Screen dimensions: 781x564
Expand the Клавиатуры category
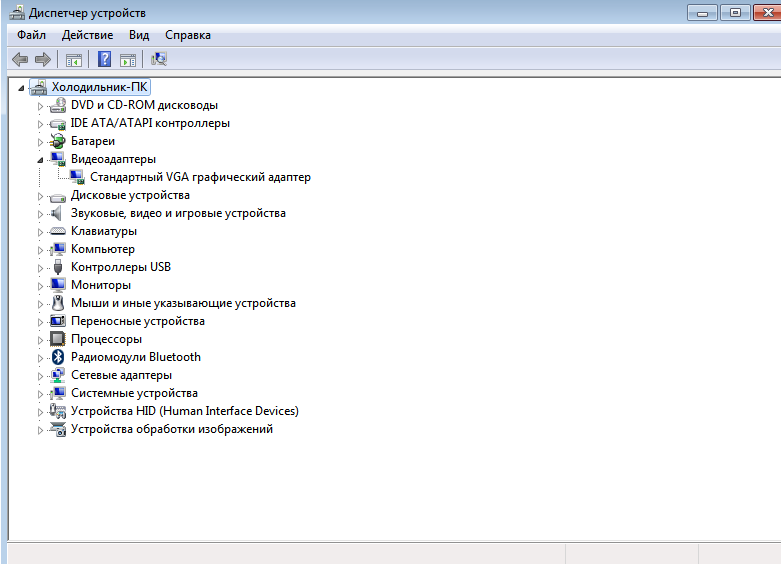40,232
